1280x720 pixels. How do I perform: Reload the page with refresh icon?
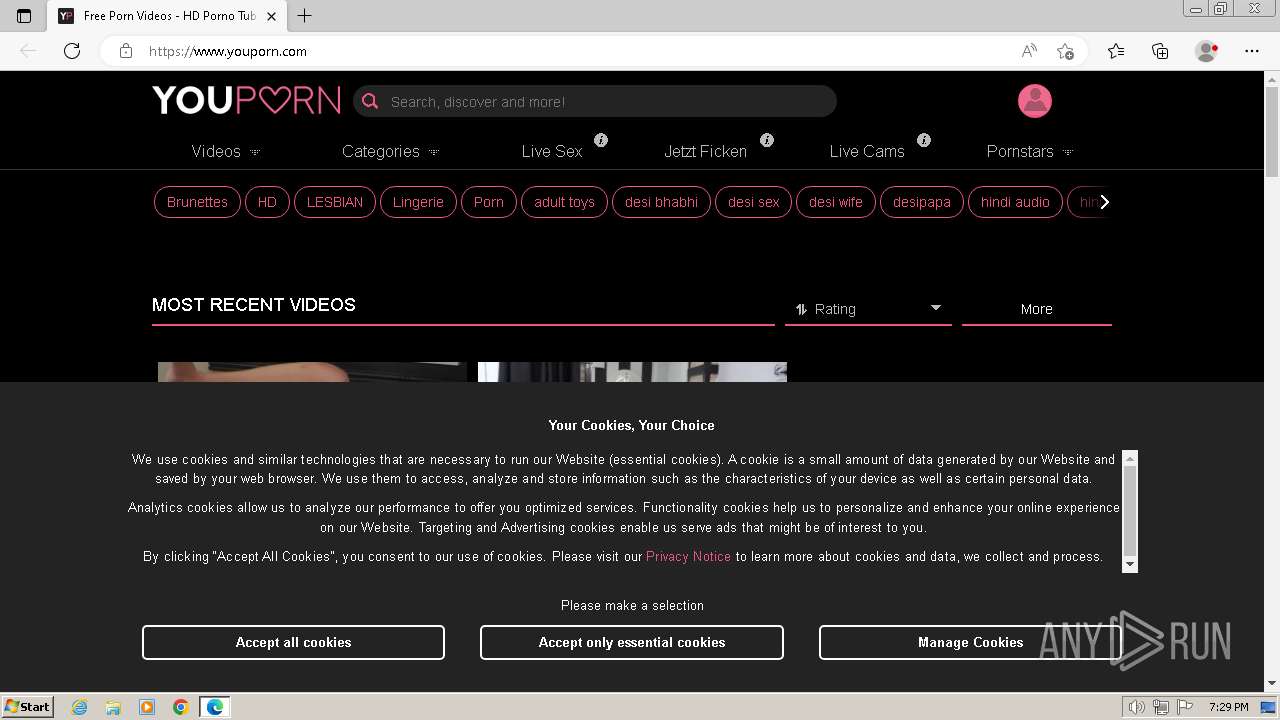click(x=72, y=51)
